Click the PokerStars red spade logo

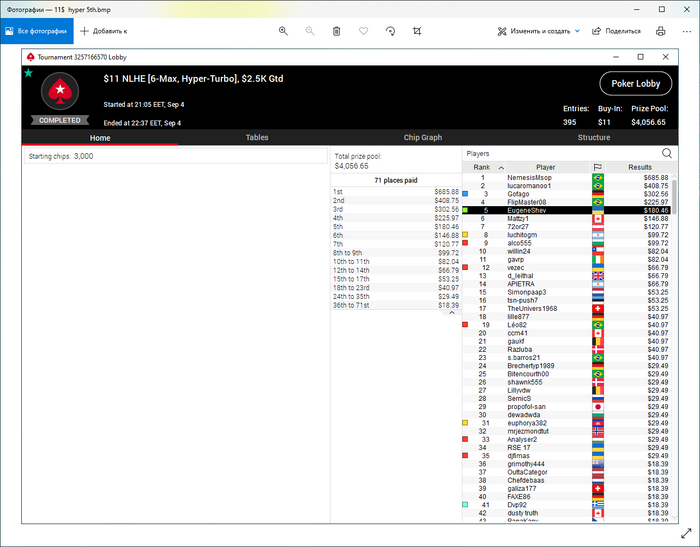(60, 91)
